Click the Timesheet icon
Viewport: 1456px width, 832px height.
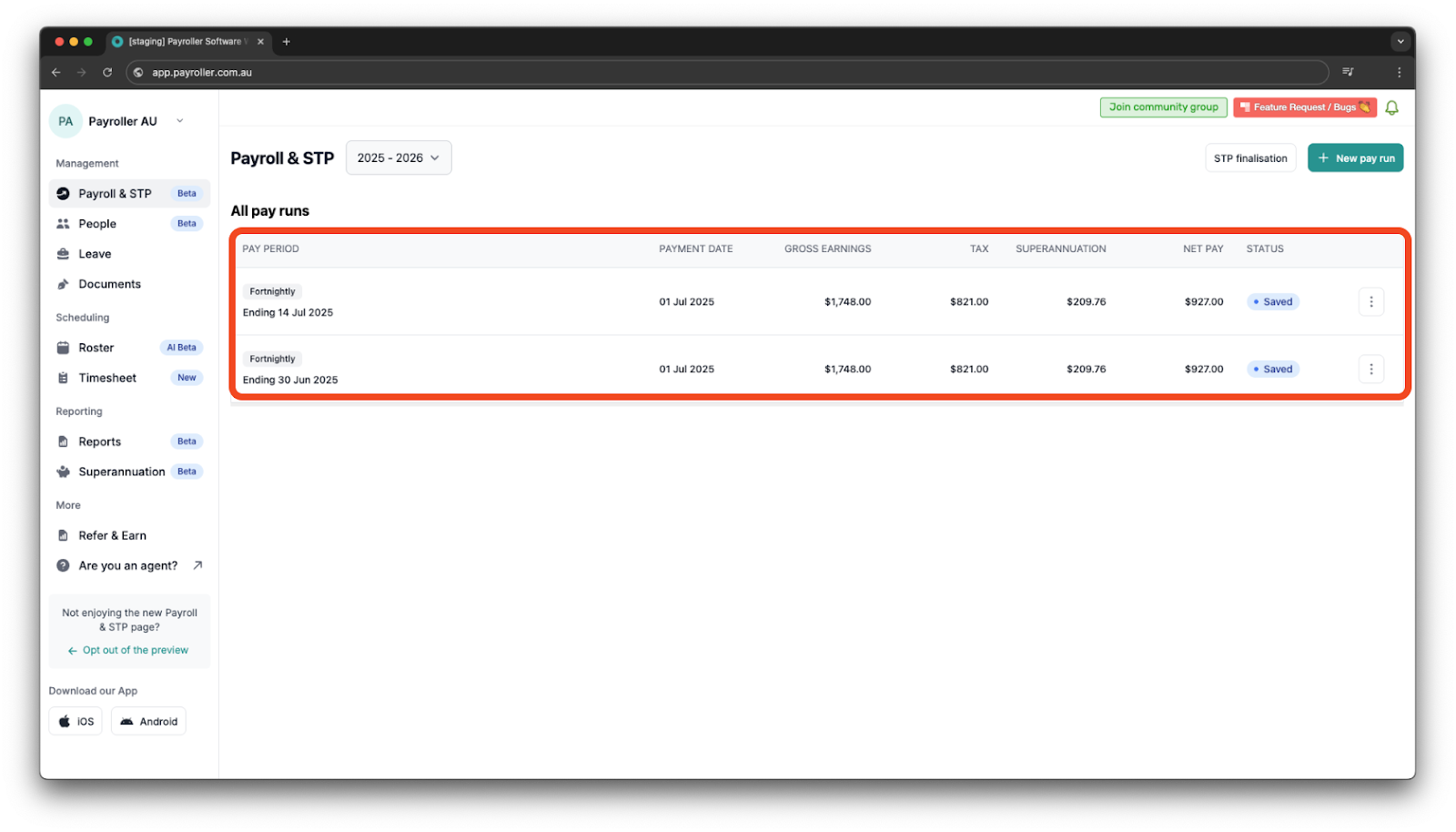pos(63,378)
